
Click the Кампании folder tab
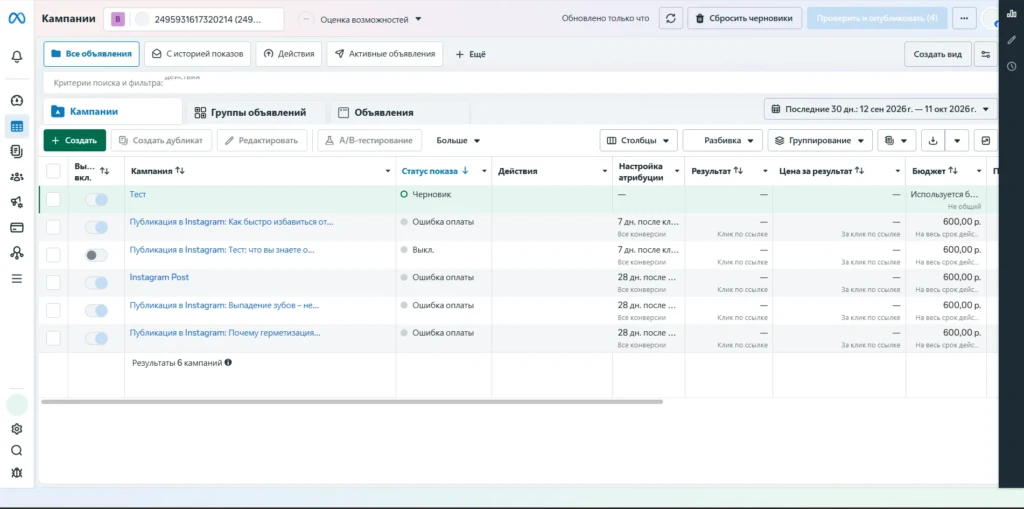pos(112,112)
